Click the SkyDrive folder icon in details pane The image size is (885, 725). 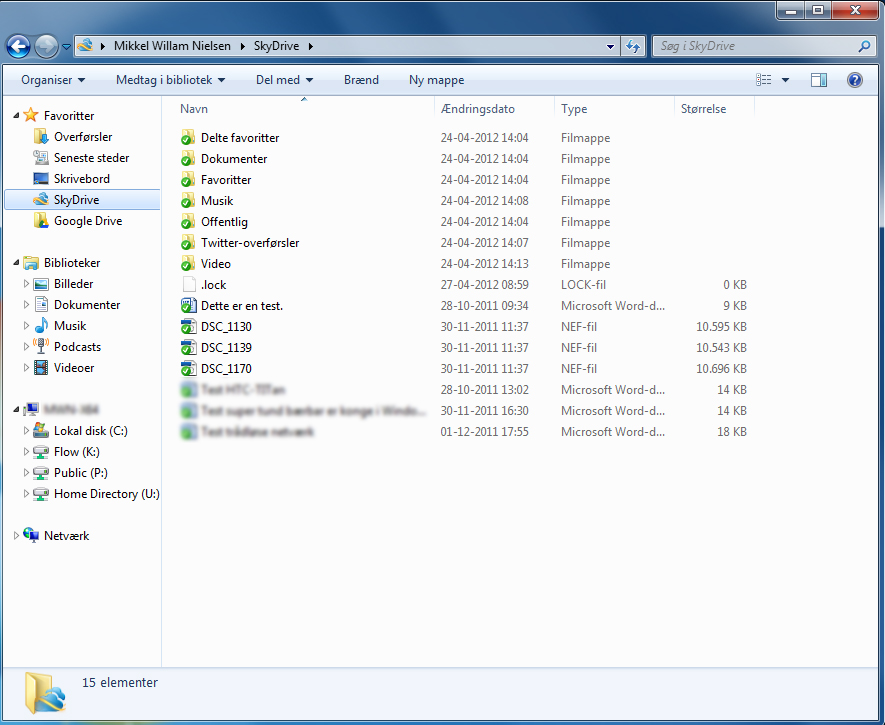coord(45,692)
